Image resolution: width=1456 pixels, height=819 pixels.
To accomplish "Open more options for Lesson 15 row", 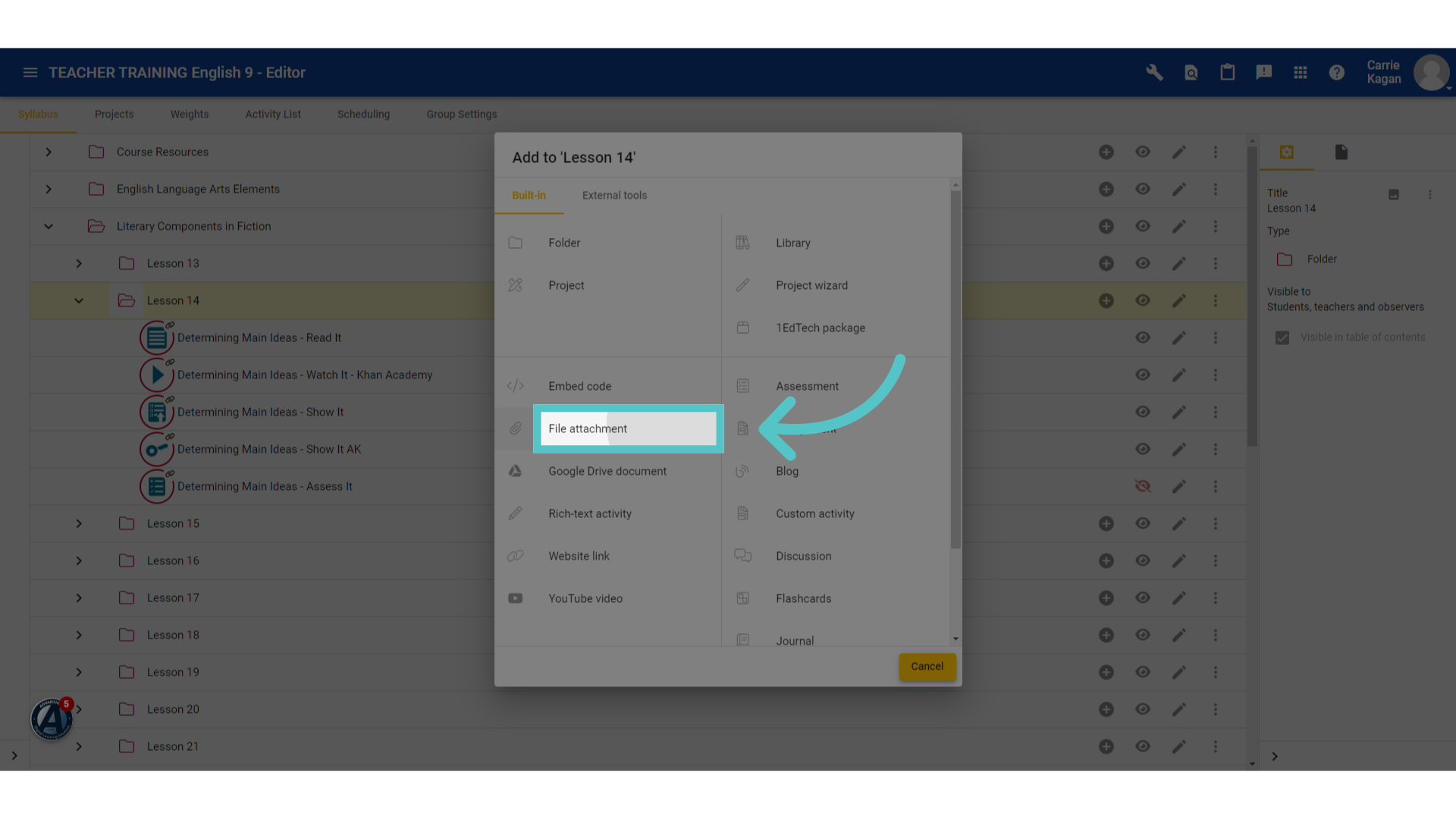I will [x=1216, y=524].
